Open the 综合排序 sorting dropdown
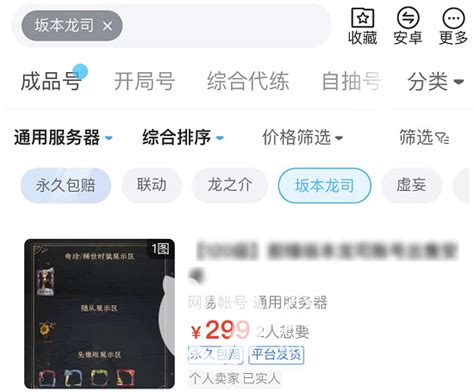This screenshot has width=474, height=392. pos(183,137)
